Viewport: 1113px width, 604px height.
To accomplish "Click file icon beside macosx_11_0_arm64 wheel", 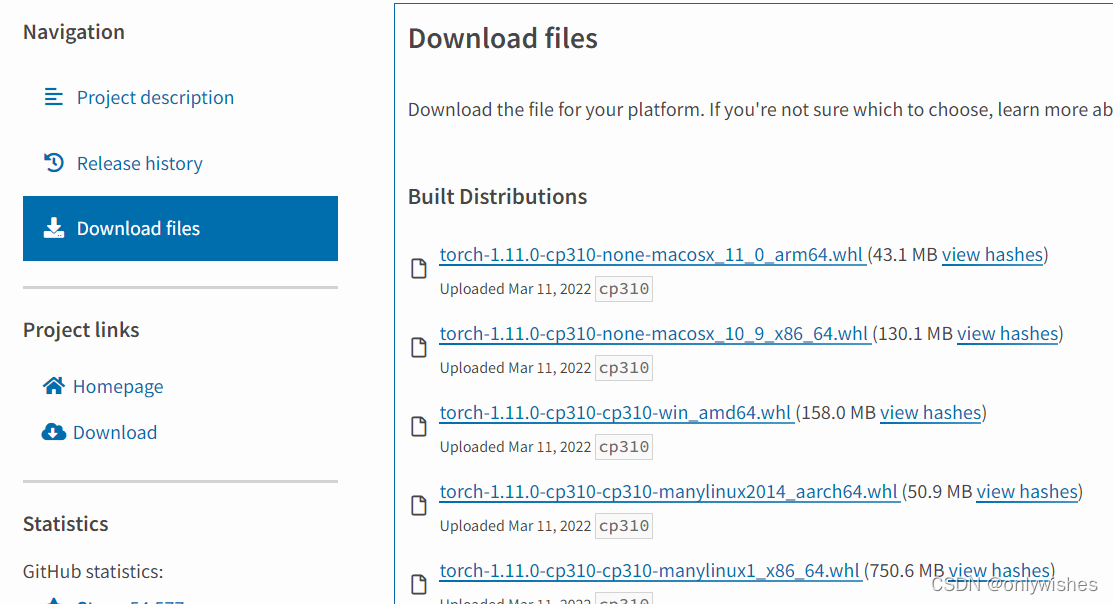I will point(419,268).
